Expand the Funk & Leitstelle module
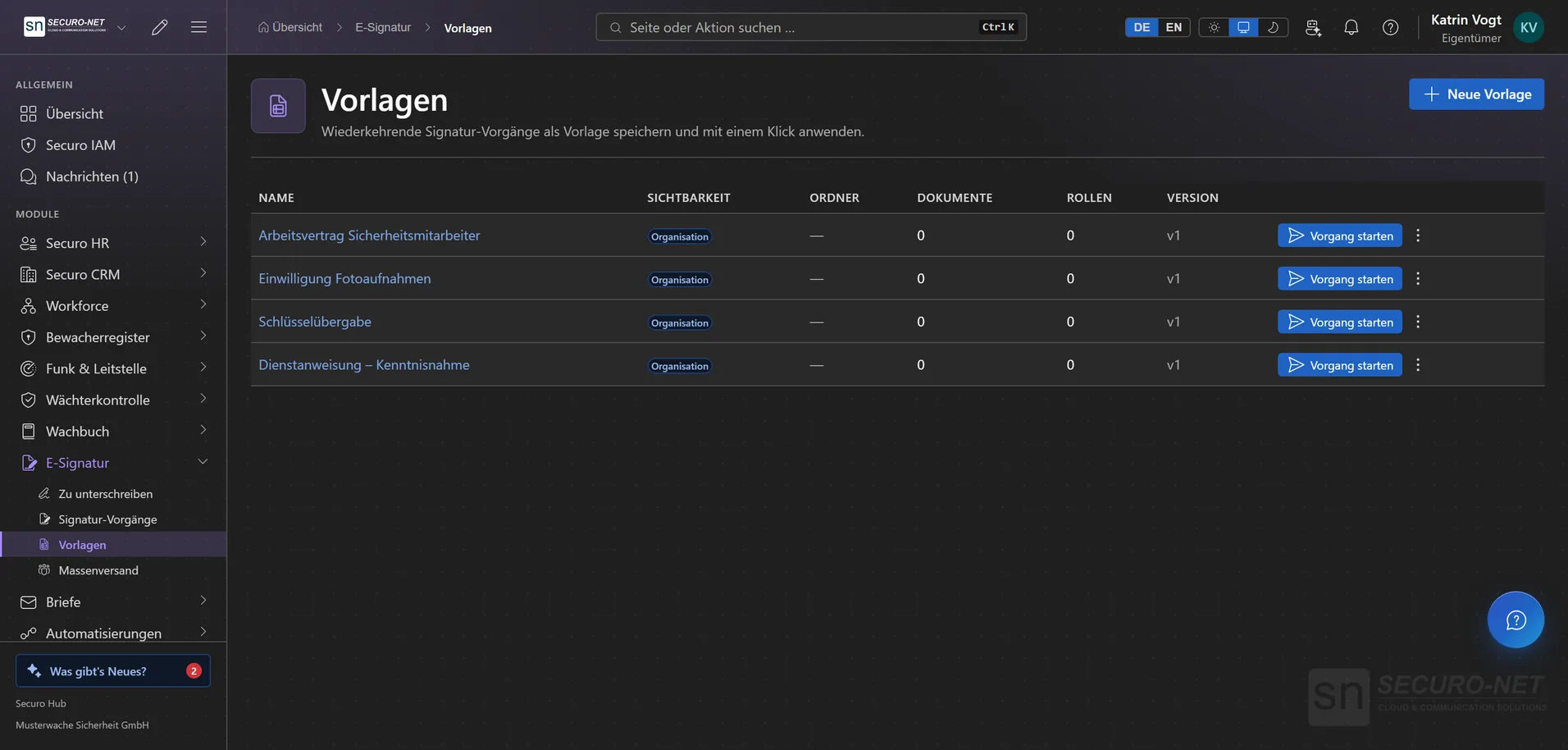1568x750 pixels. 113,368
